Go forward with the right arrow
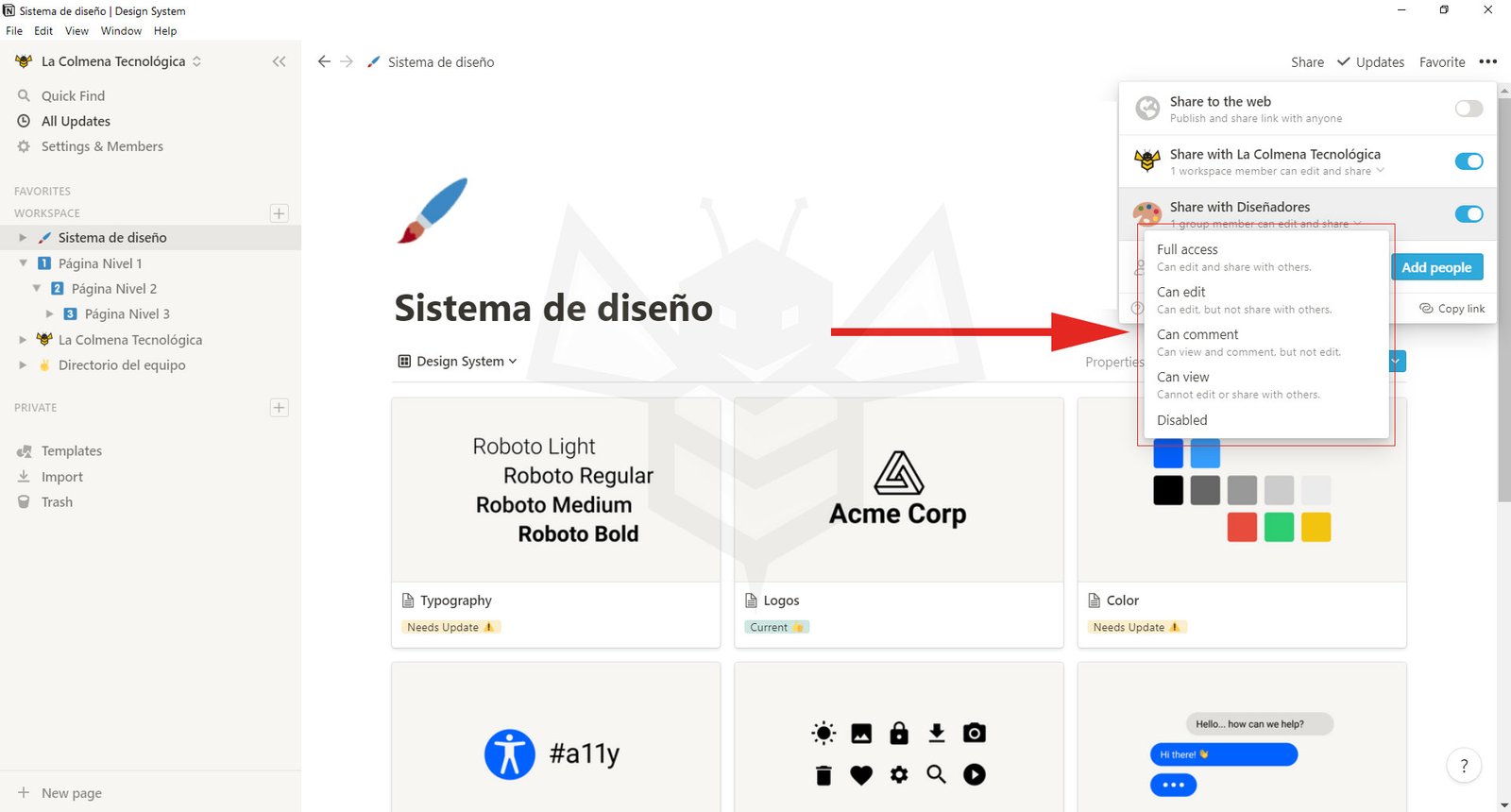The width and height of the screenshot is (1511, 812). tap(347, 61)
